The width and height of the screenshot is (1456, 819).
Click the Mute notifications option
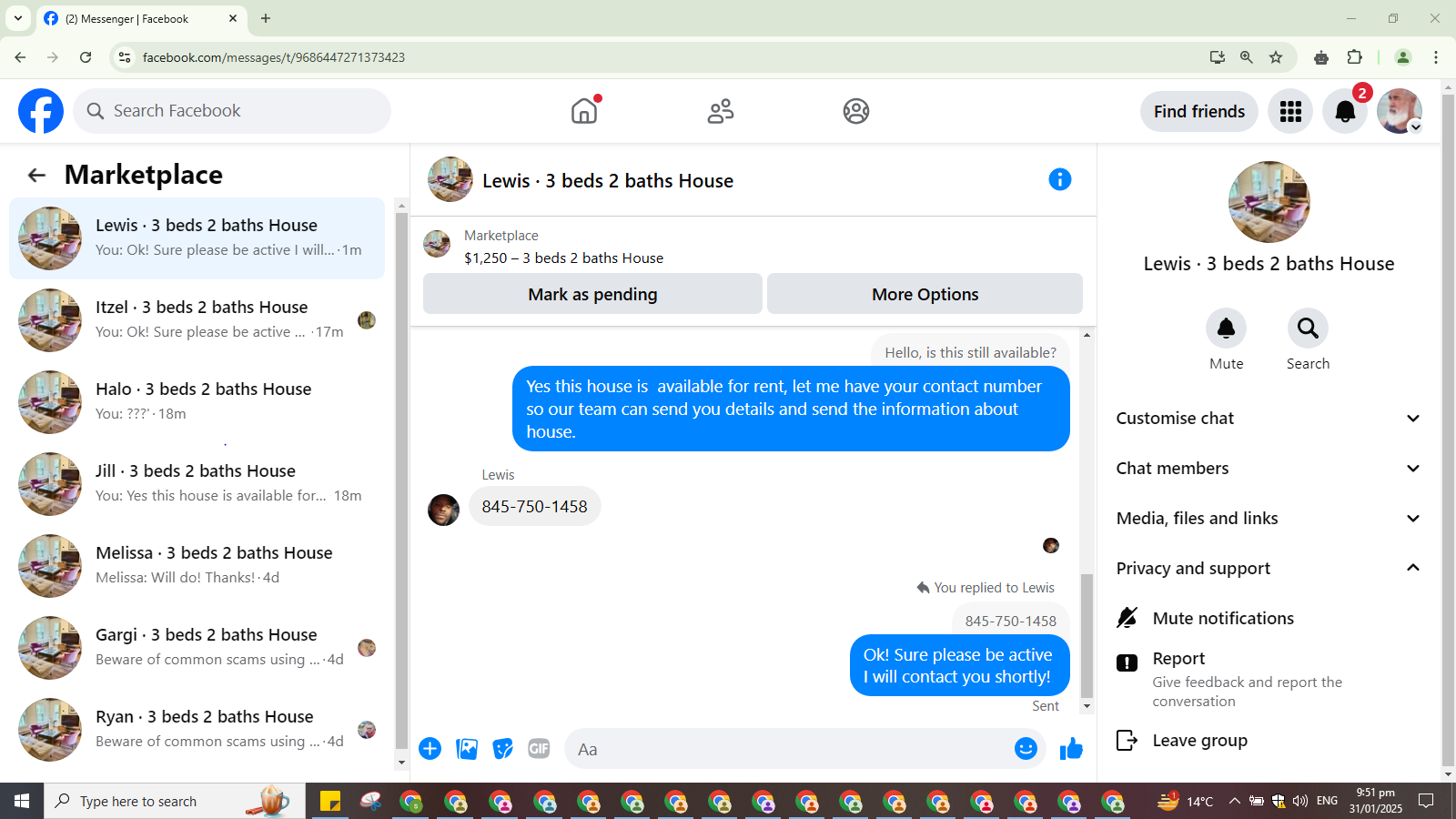[x=1268, y=618]
